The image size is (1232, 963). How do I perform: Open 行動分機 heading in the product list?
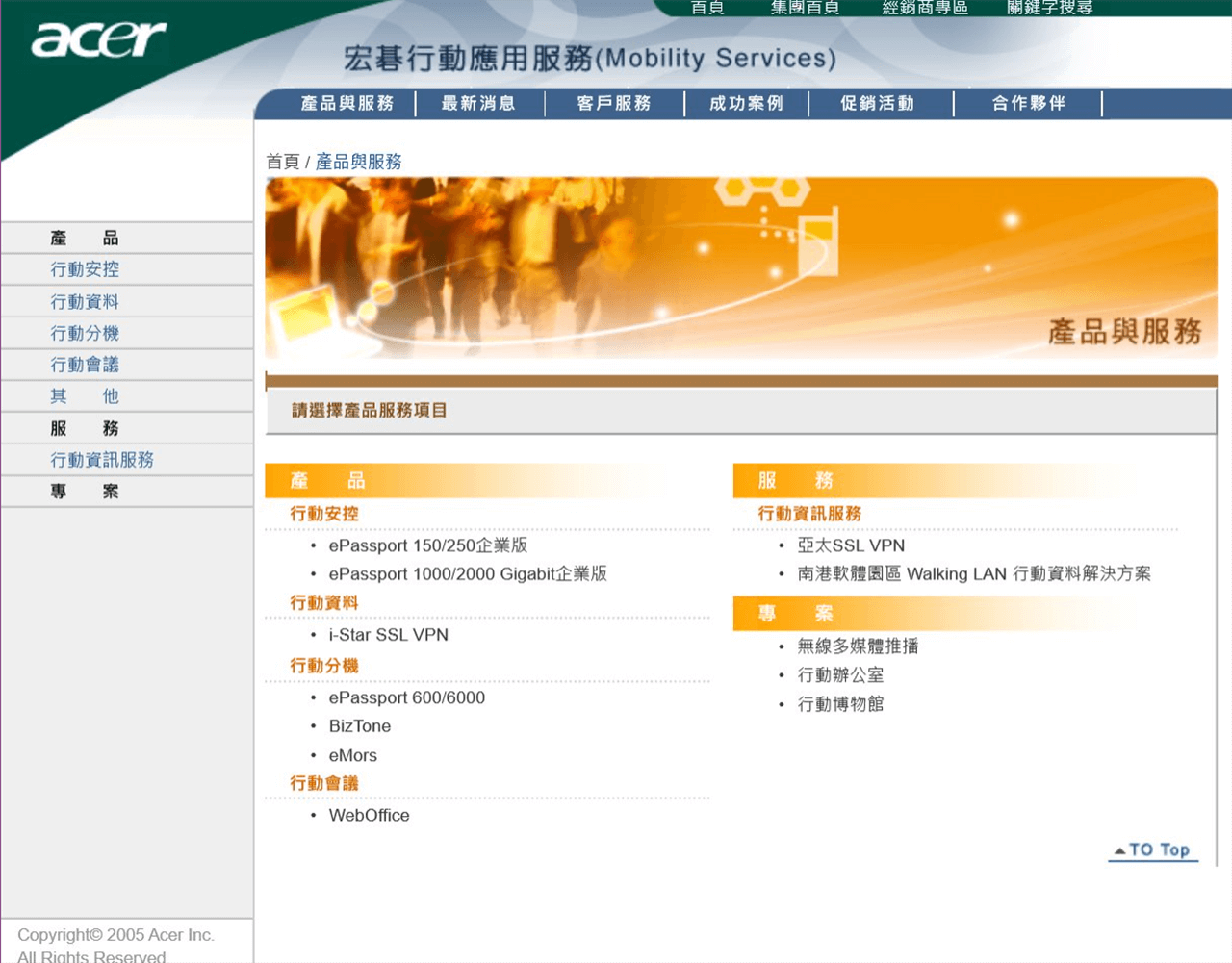pyautogui.click(x=324, y=666)
